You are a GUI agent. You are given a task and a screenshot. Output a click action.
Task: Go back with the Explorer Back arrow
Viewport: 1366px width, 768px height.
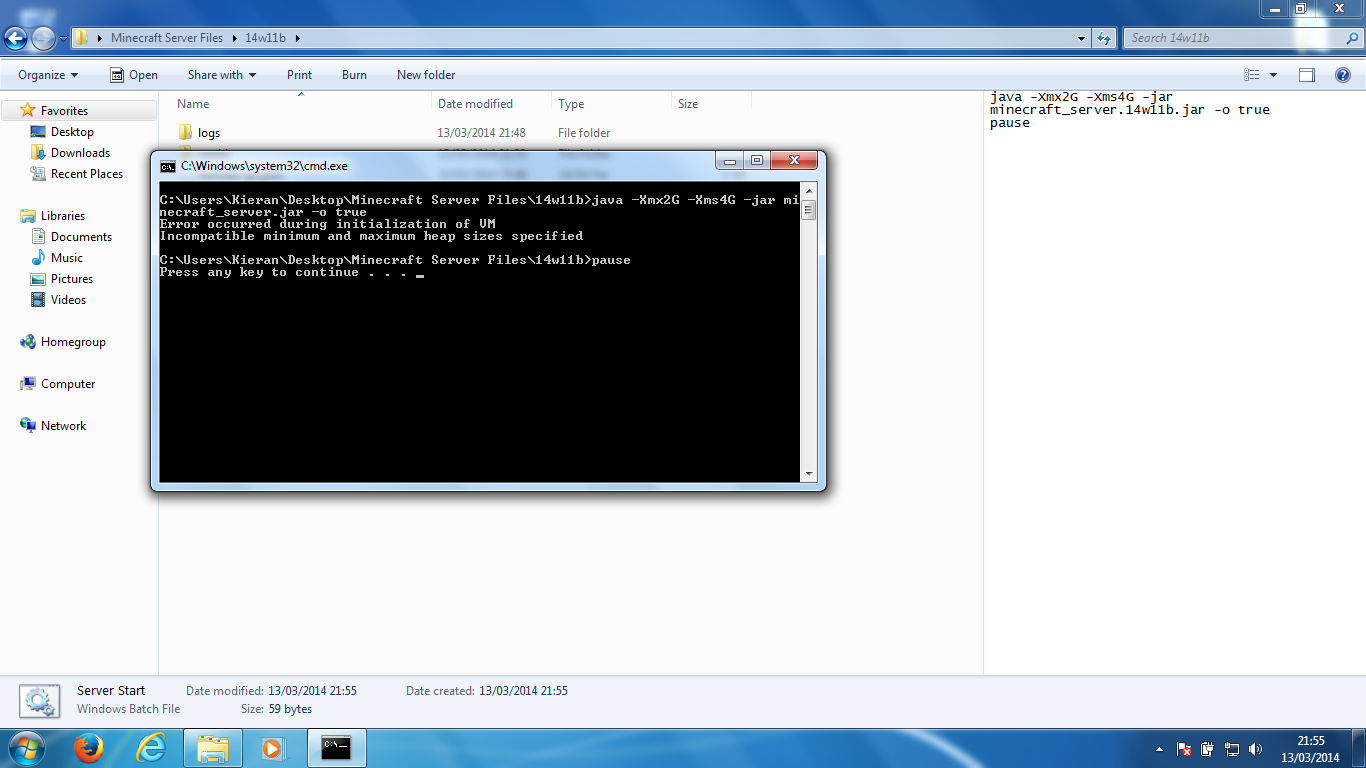(16, 38)
